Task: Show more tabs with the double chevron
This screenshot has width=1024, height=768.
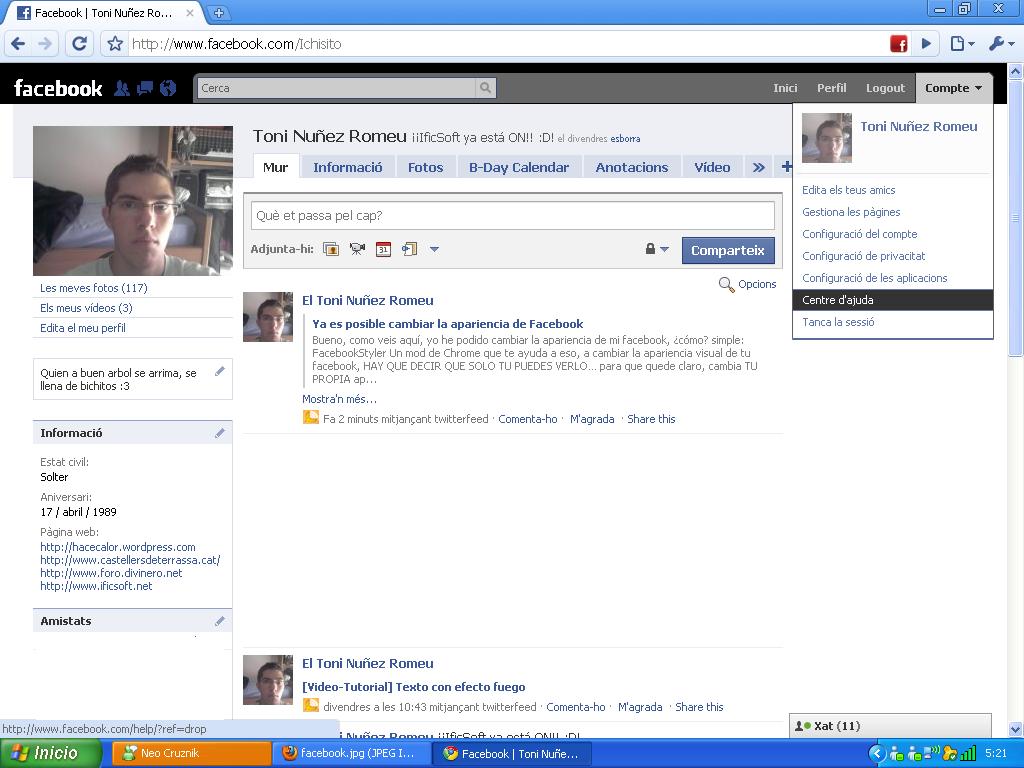Action: (758, 167)
